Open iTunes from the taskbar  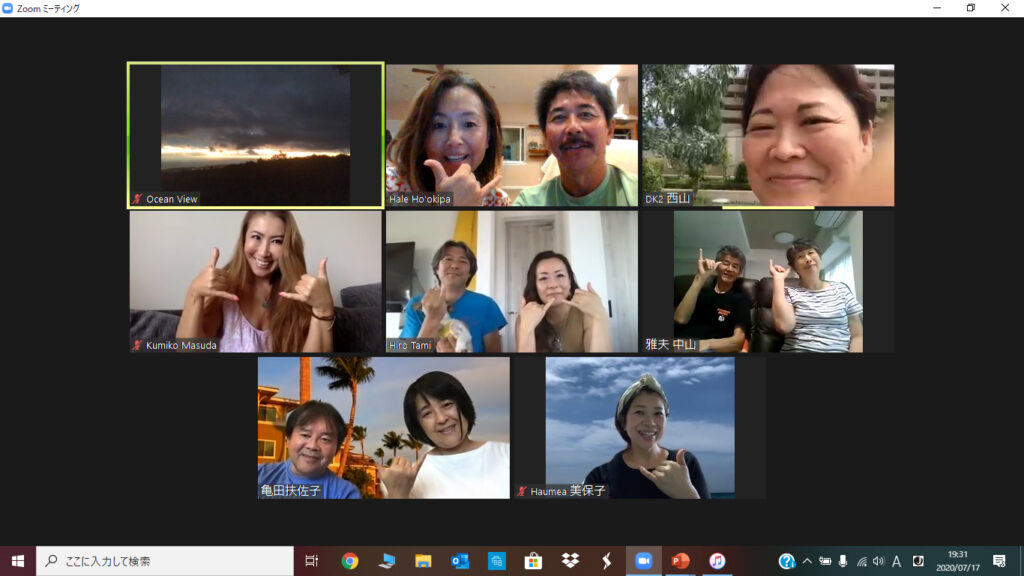(717, 561)
